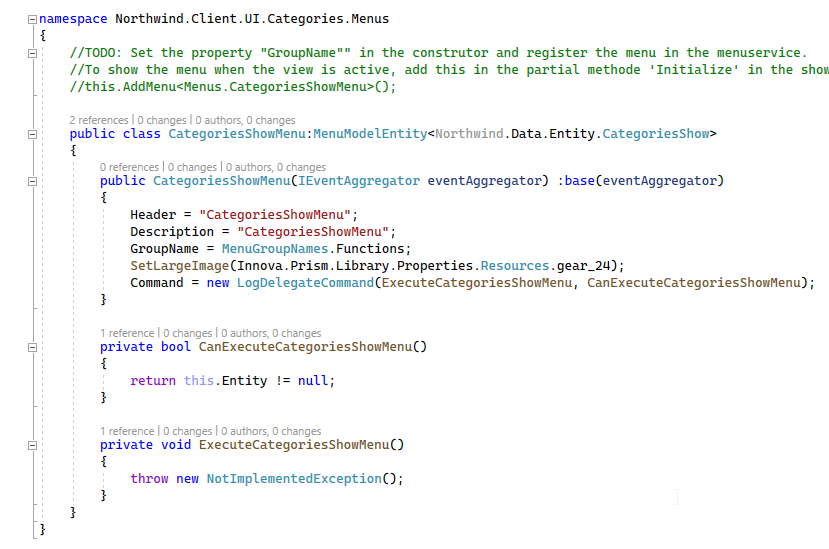Collapse the TODO comment block
This screenshot has width=829, height=549.
pos(32,53)
